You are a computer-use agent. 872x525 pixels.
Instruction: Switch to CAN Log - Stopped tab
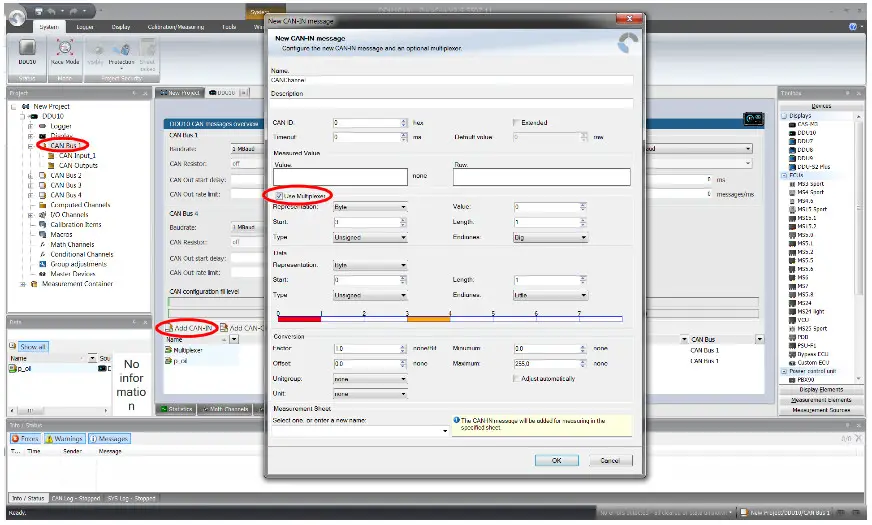76,499
